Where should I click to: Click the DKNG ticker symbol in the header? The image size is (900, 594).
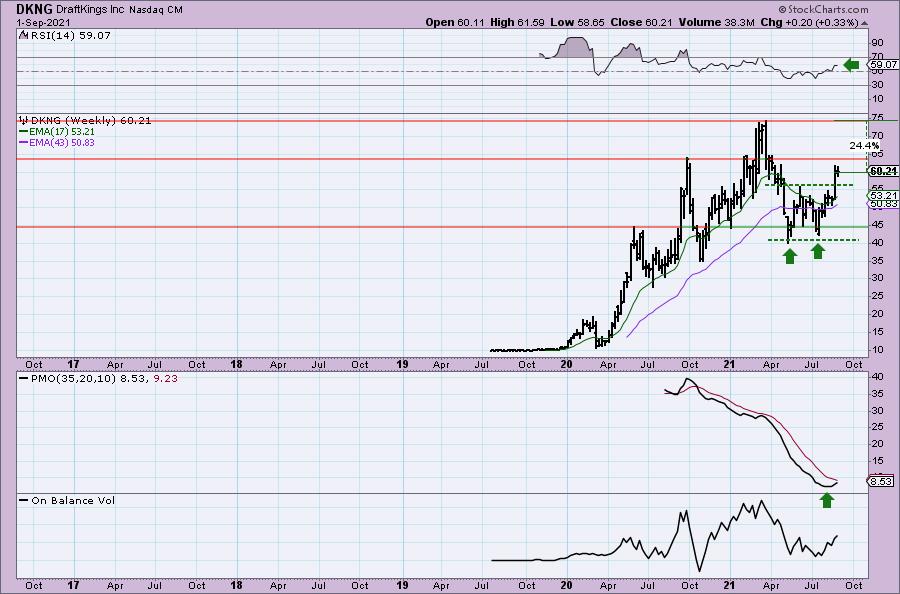[34, 9]
